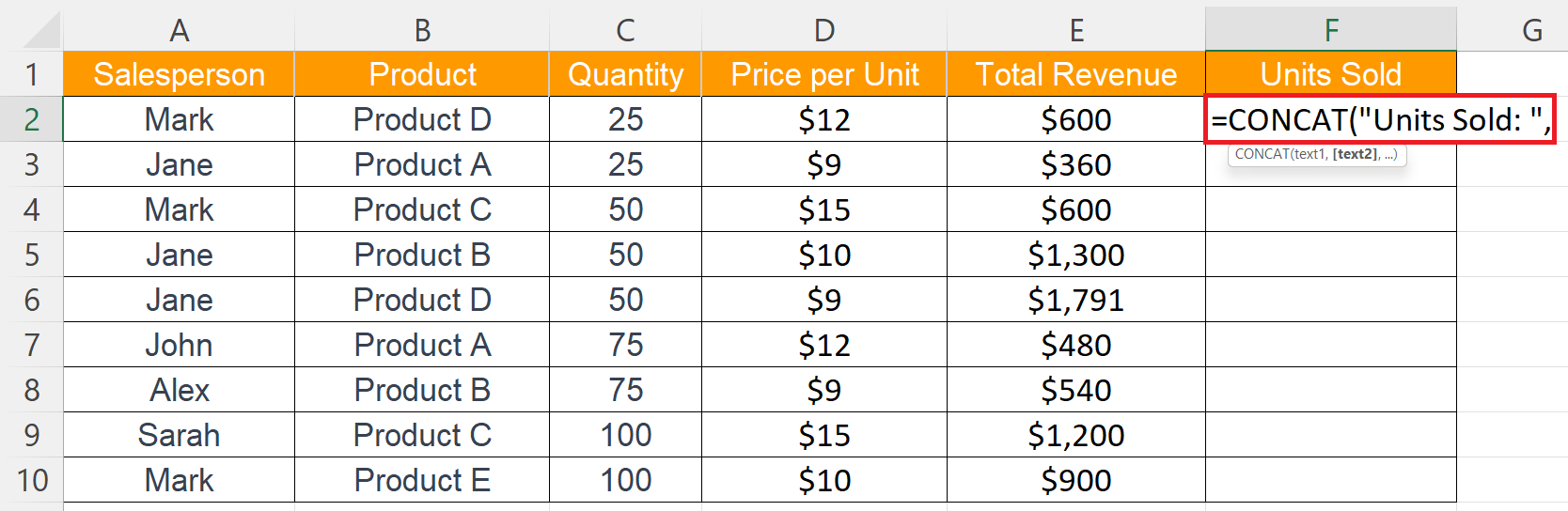Screen dimensions: 1568x511
Task: Select the Total Revenue header cell
Action: pyautogui.click(x=1075, y=74)
